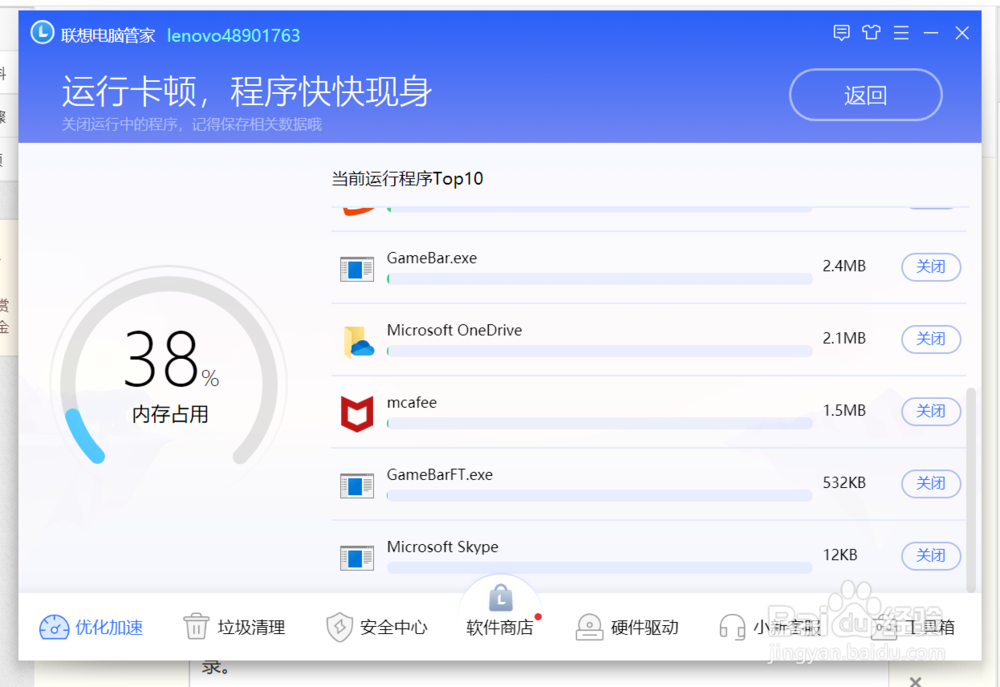Image resolution: width=1000 pixels, height=687 pixels.
Task: Close Microsoft Skype with its 关闭 button
Action: (x=930, y=556)
